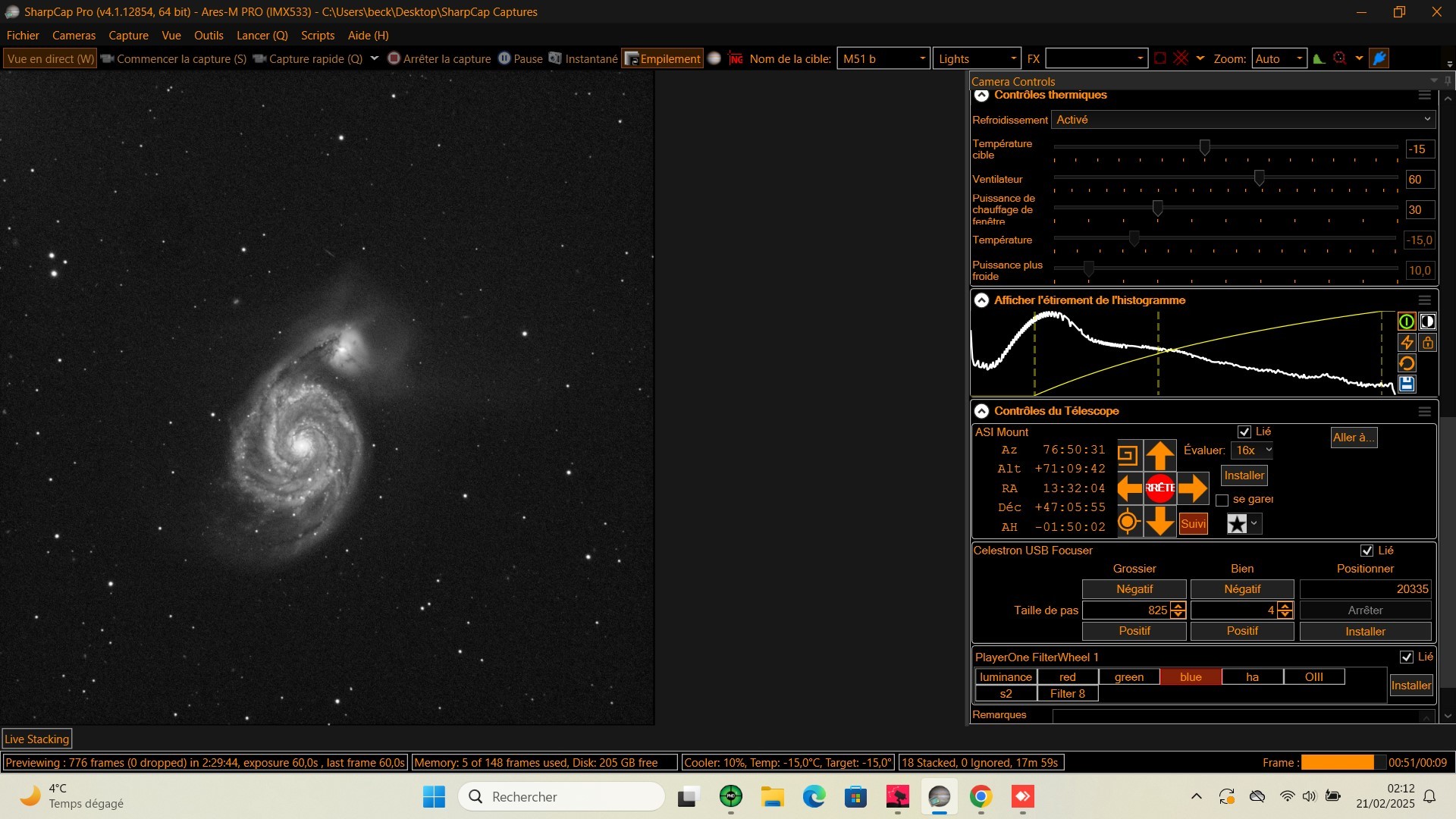Collapse the Contrôles thermiques section
Screen dimensions: 1456x819
981,96
